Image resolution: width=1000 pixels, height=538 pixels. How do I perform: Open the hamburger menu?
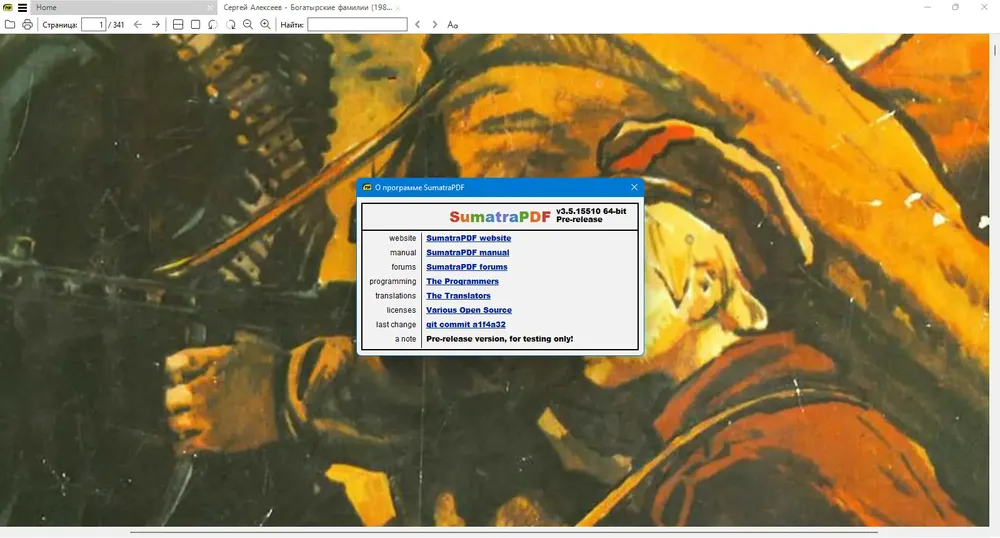tap(22, 8)
